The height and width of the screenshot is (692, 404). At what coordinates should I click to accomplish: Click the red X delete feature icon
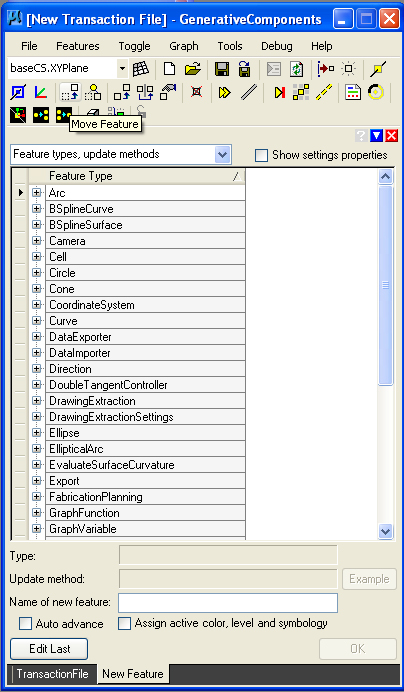click(196, 92)
